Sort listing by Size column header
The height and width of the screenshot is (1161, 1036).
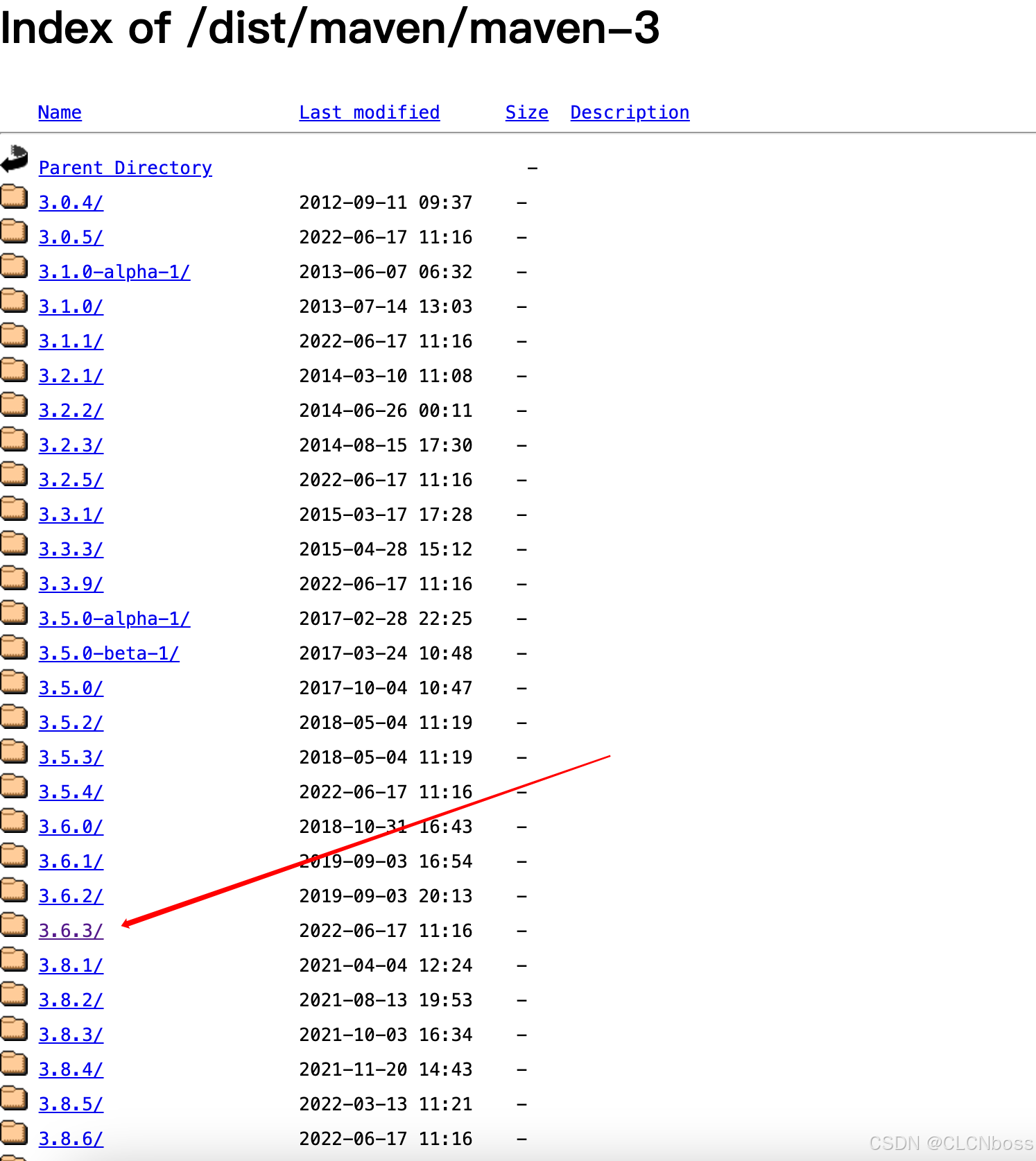[x=527, y=112]
